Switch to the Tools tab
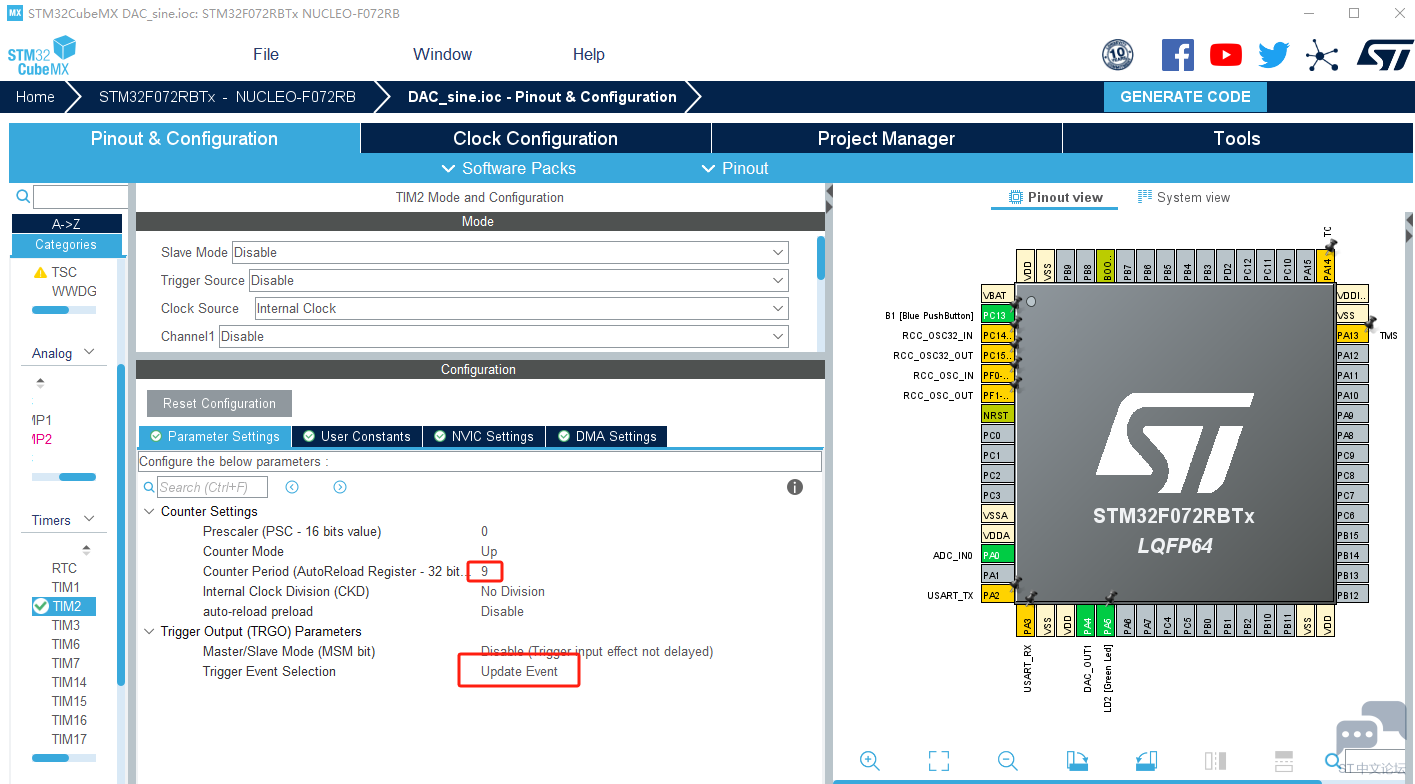The width and height of the screenshot is (1415, 784). pyautogui.click(x=1237, y=139)
